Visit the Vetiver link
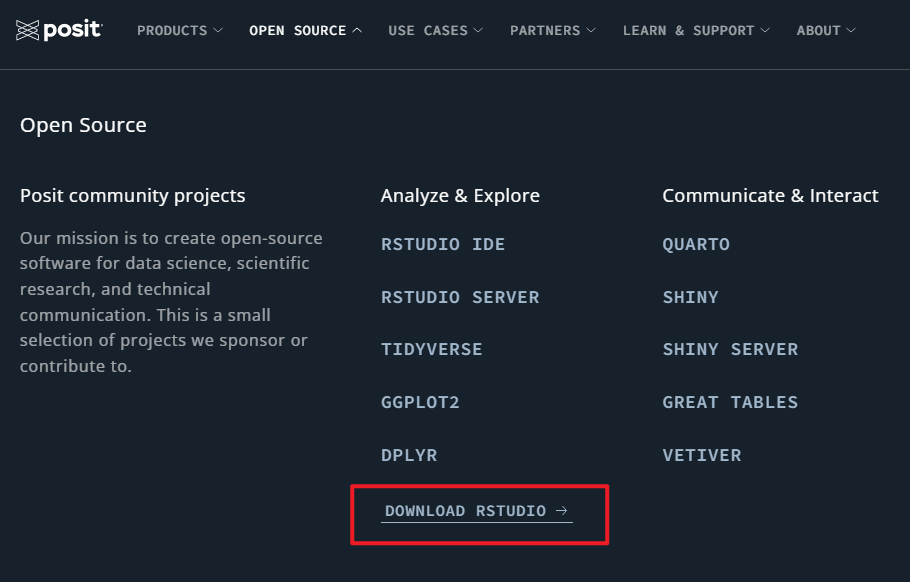The image size is (910, 582). click(701, 455)
